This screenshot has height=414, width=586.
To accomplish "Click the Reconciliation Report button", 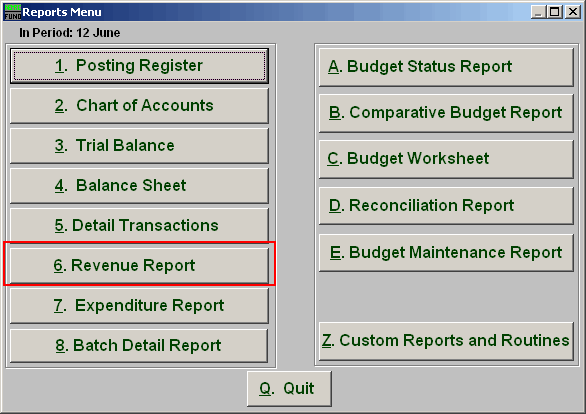I will pyautogui.click(x=446, y=206).
